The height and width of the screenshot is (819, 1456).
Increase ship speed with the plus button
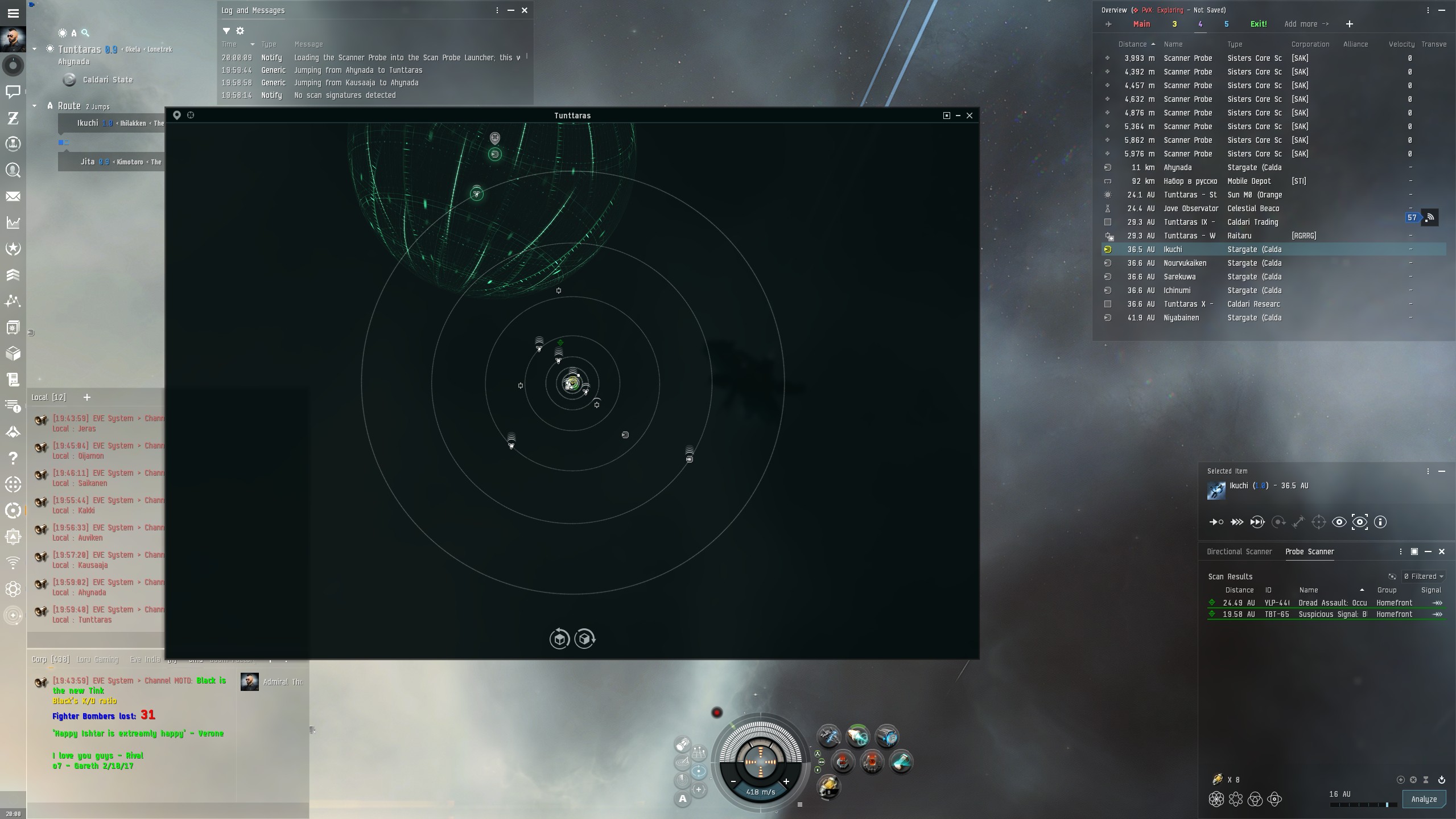tap(786, 781)
